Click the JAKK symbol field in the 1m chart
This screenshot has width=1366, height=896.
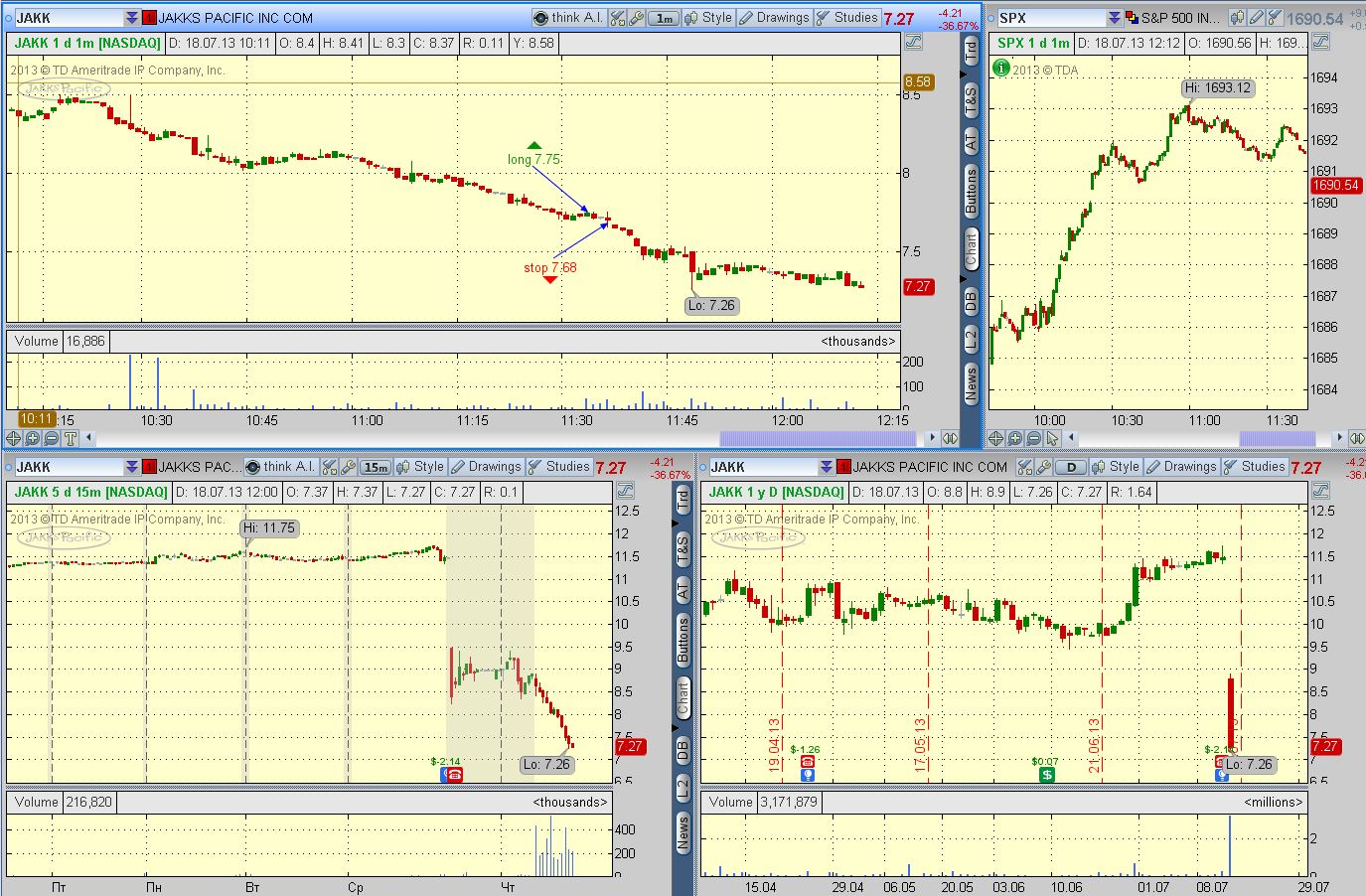pos(68,18)
